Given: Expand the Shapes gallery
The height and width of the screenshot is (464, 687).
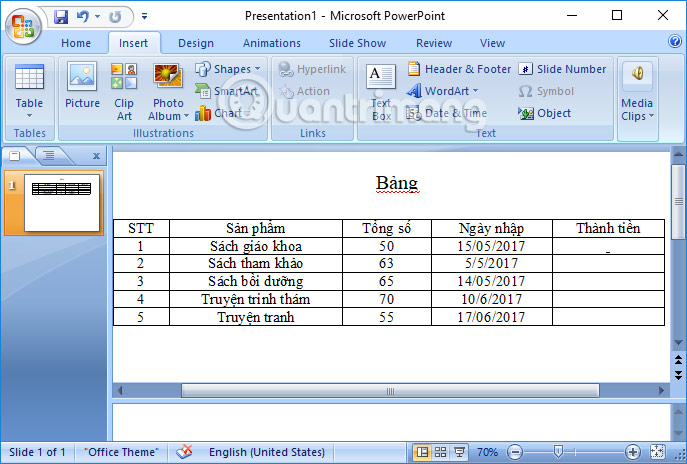Looking at the screenshot, I should pos(228,69).
